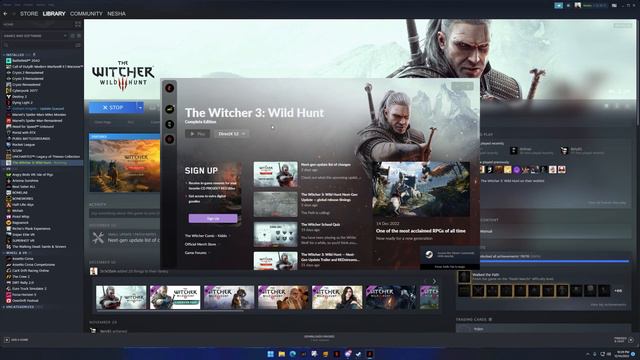Open The Witcher Comic link

coord(207,236)
